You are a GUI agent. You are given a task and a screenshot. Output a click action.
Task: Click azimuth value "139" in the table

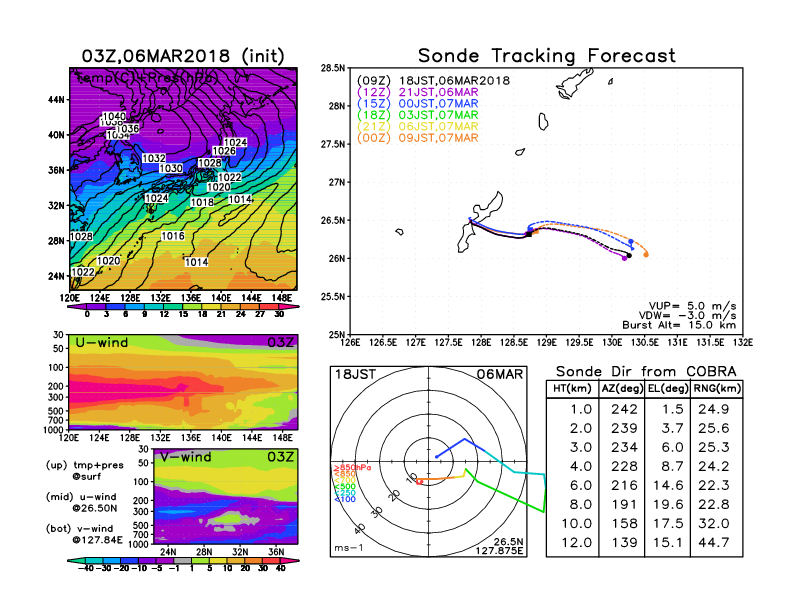624,543
